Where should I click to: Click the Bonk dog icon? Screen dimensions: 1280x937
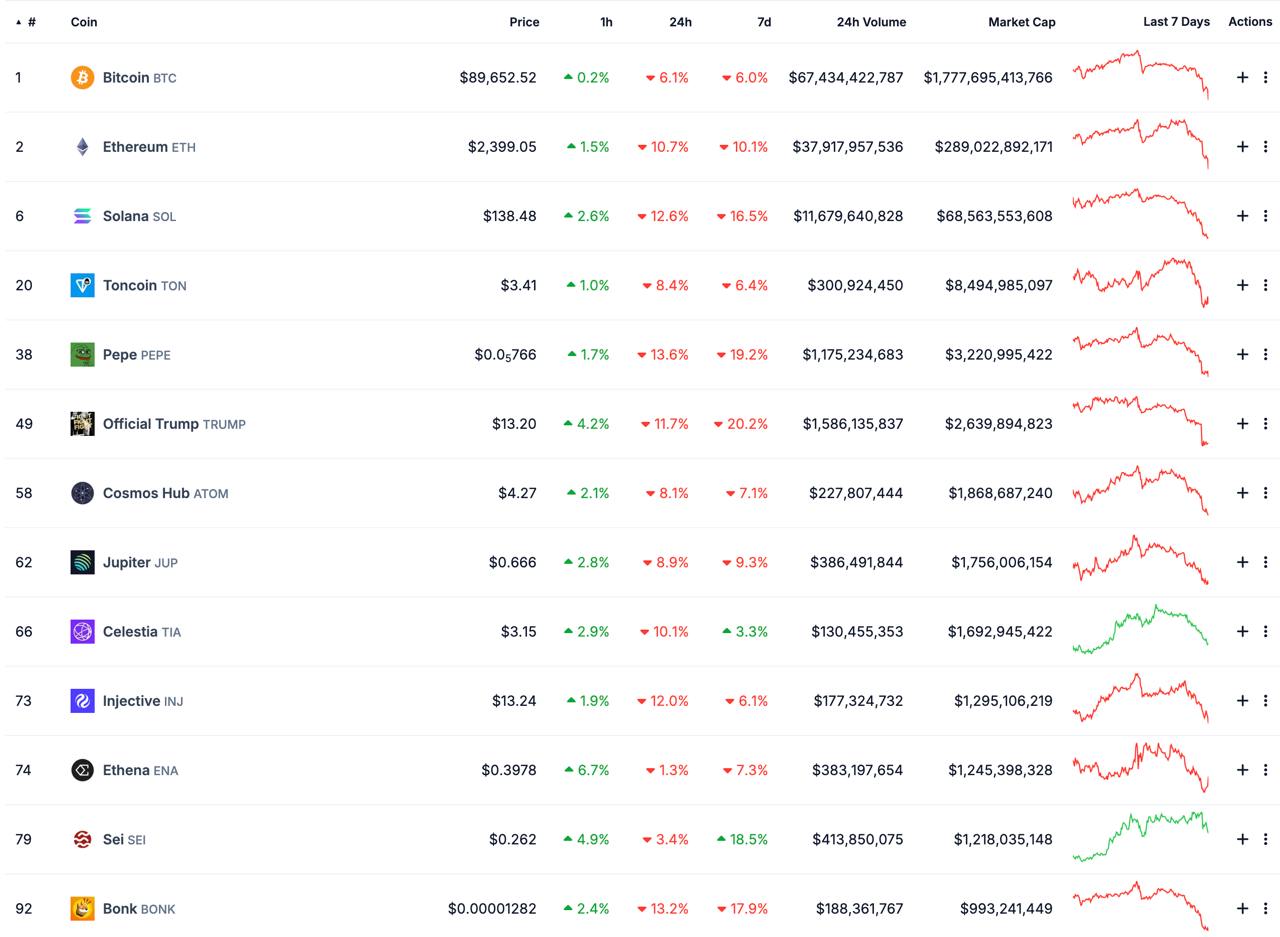coord(82,908)
